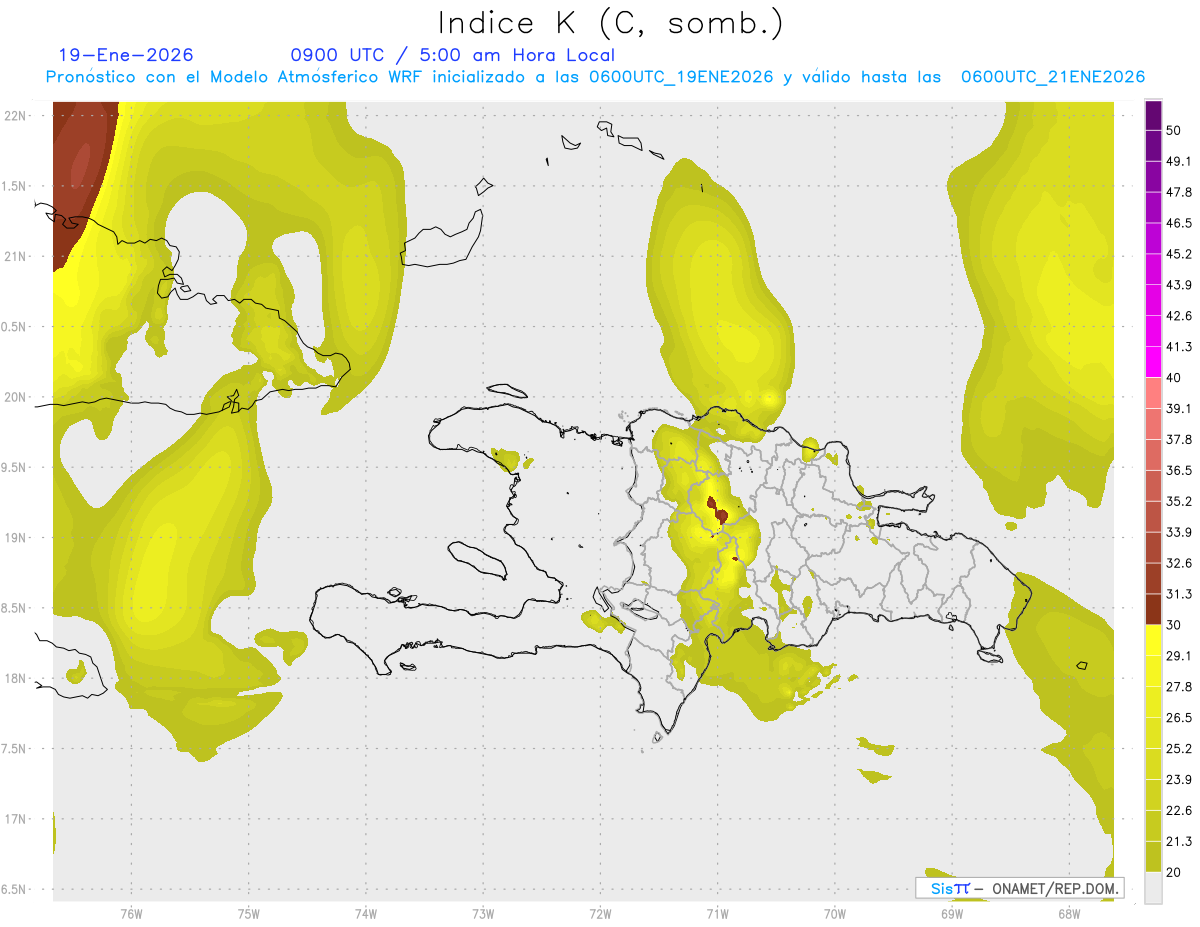
Task: Click the 68W longitude label
Action: [1069, 914]
